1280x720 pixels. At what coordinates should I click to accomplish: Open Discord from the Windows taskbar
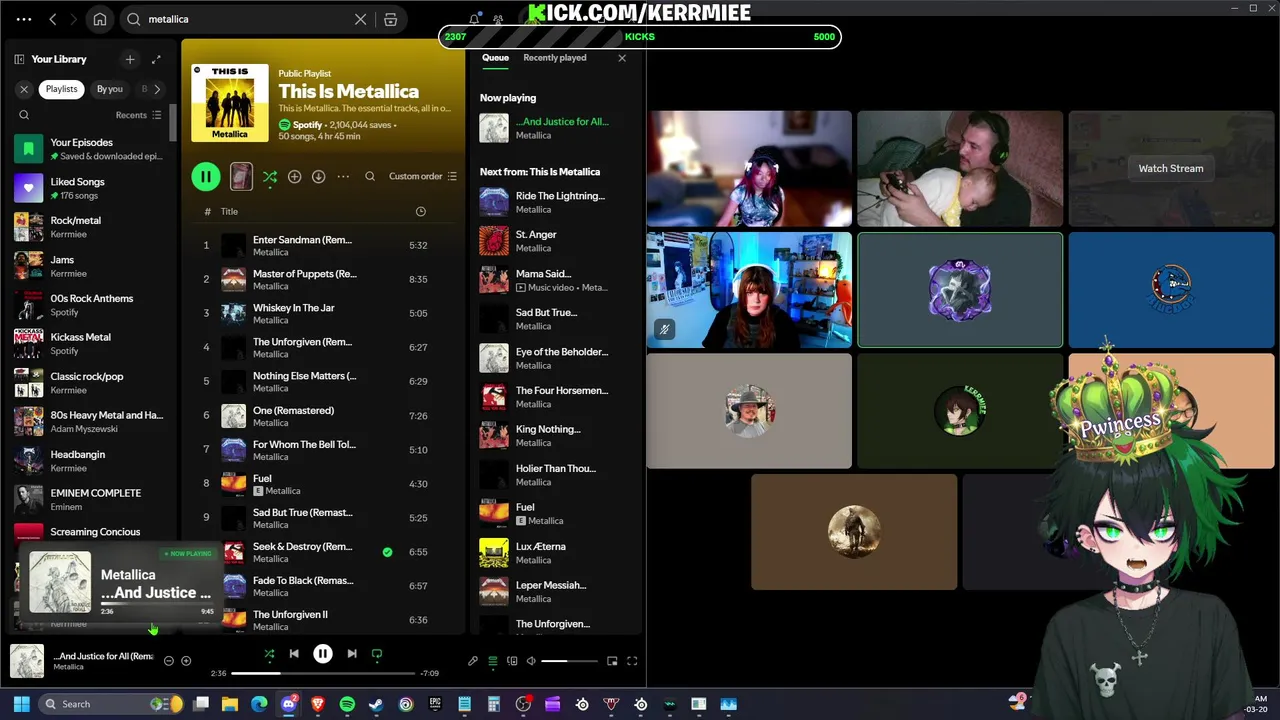tap(289, 704)
